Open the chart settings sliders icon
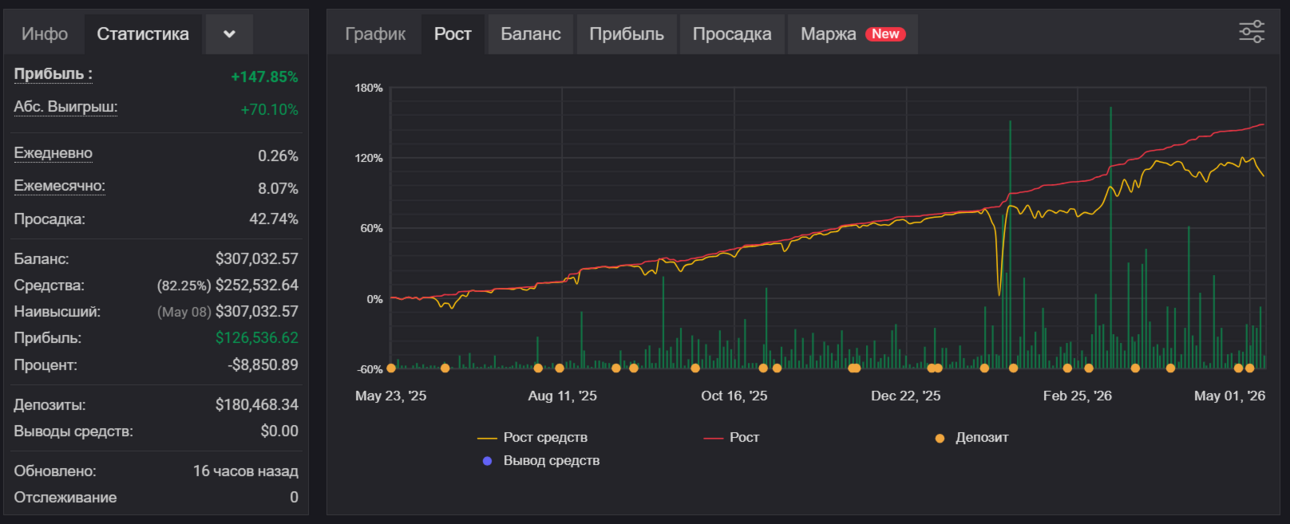The image size is (1290, 524). coord(1251,32)
